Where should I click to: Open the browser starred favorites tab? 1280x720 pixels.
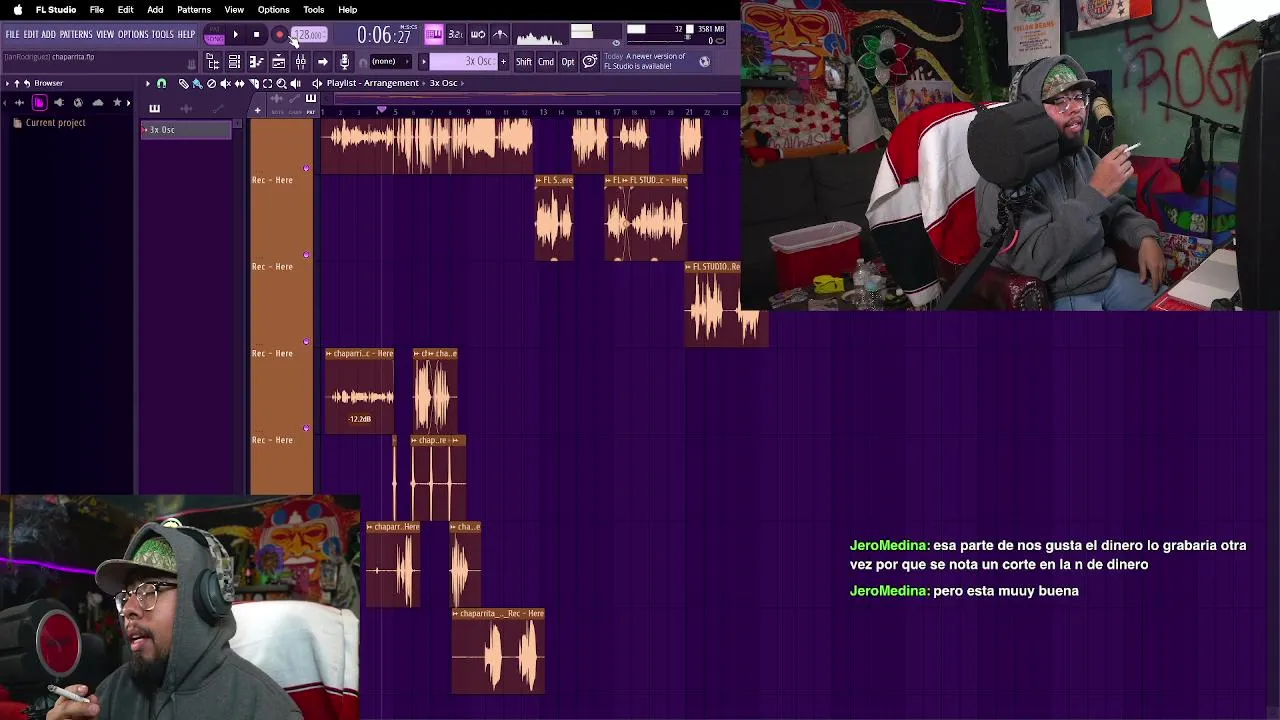117,103
